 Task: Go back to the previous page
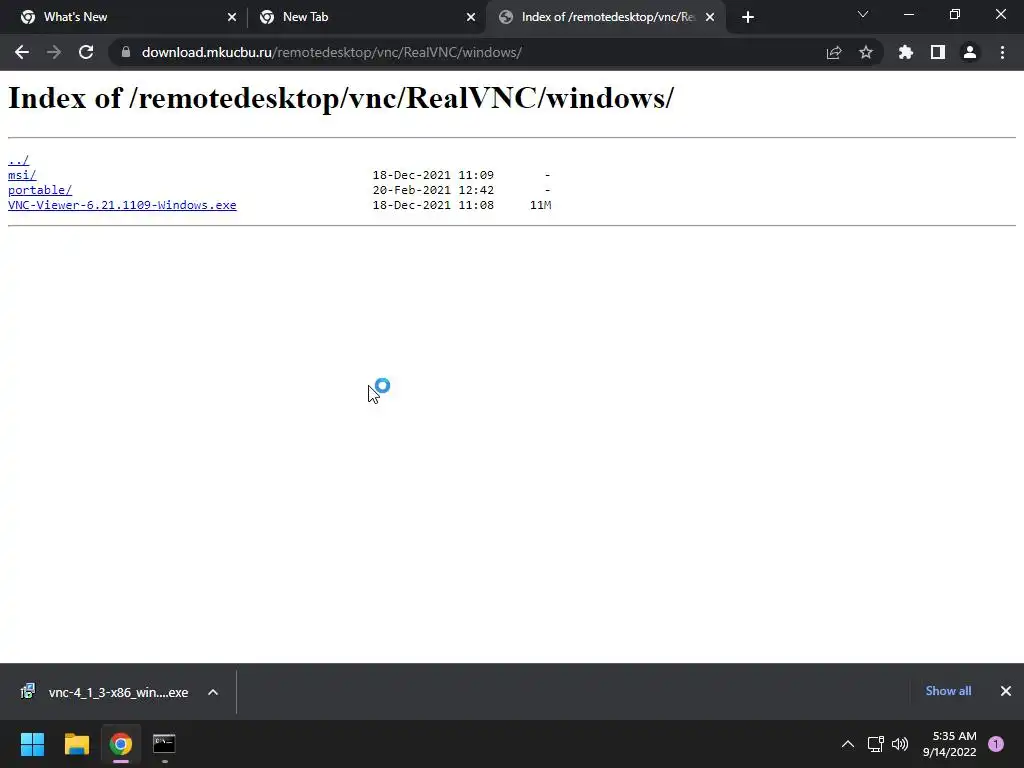tap(22, 52)
